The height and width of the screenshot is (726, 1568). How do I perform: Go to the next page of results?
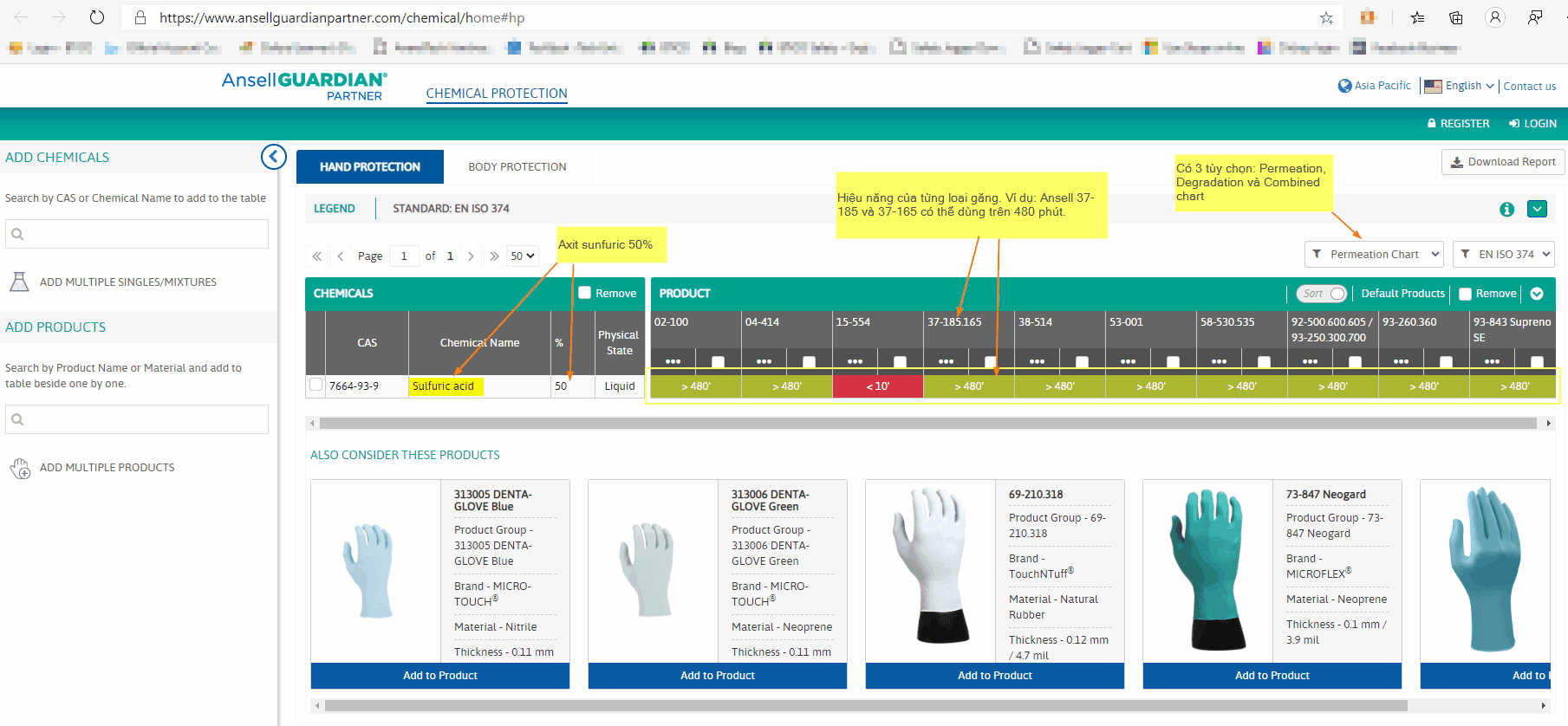tap(471, 256)
